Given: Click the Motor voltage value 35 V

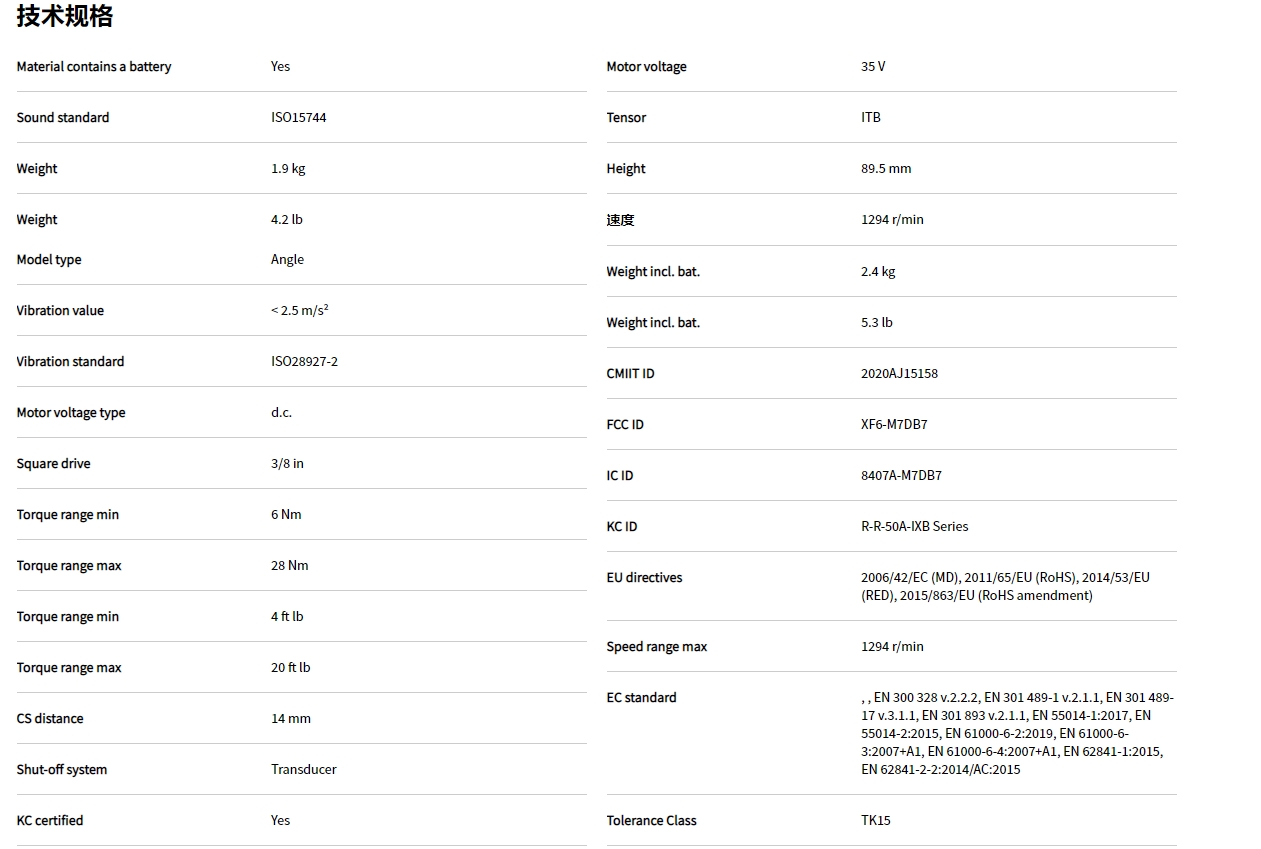Looking at the screenshot, I should (873, 67).
